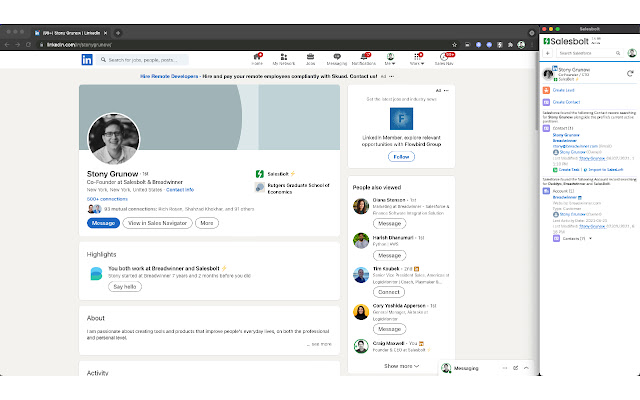
Task: Open the ad options dots on Flowbird card
Action: [446, 91]
